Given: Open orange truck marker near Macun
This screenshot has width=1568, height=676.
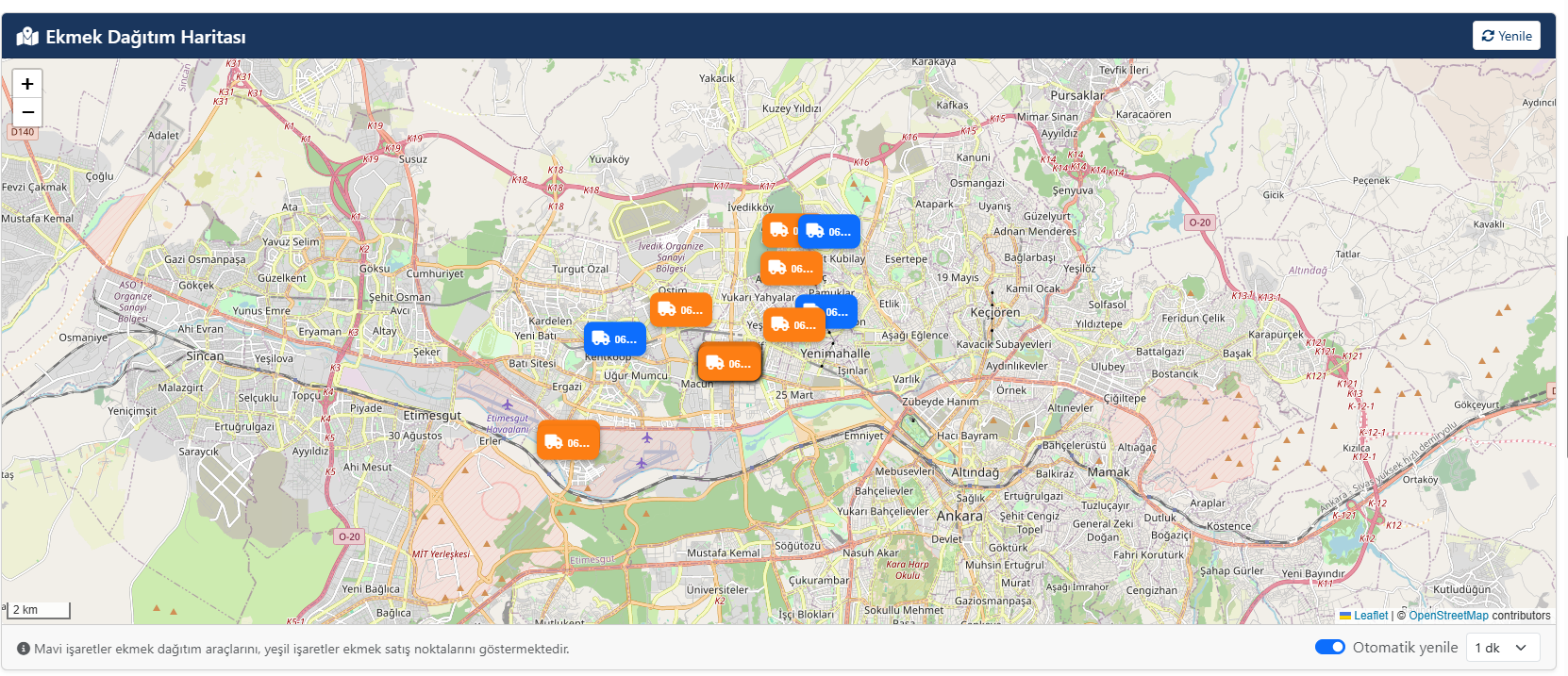Looking at the screenshot, I should pyautogui.click(x=729, y=363).
